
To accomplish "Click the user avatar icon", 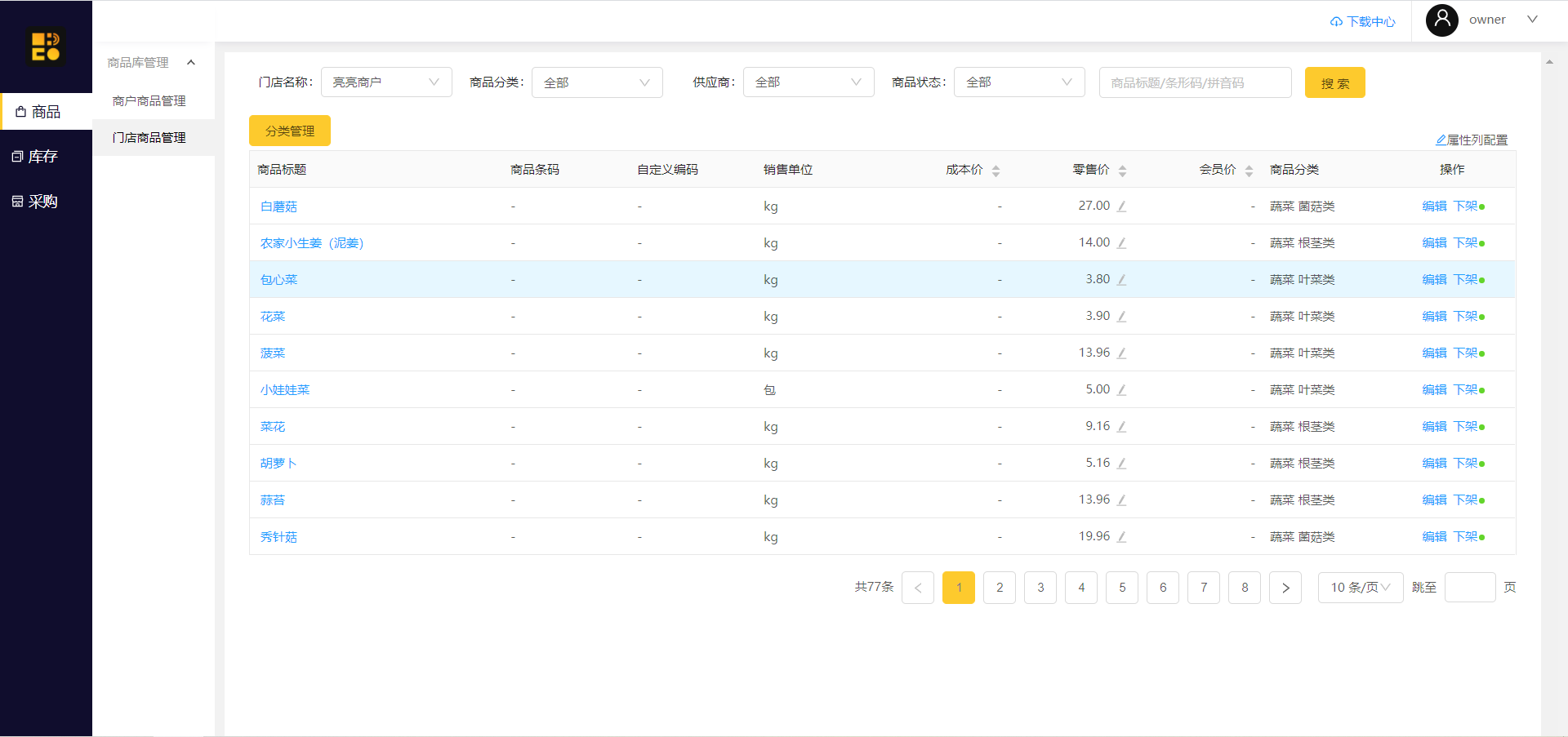I will tap(1442, 20).
